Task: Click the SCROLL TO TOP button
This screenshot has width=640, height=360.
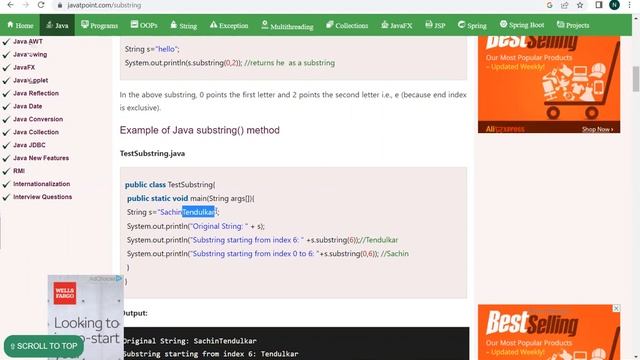Action: [44, 346]
